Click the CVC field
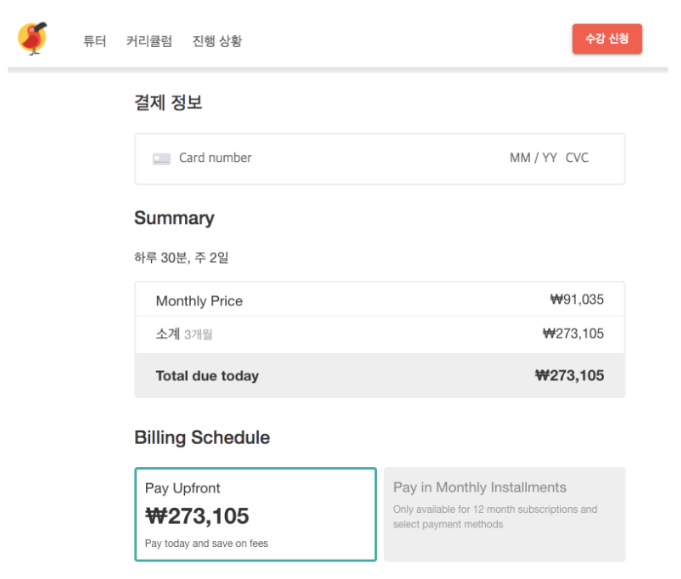 pos(577,158)
